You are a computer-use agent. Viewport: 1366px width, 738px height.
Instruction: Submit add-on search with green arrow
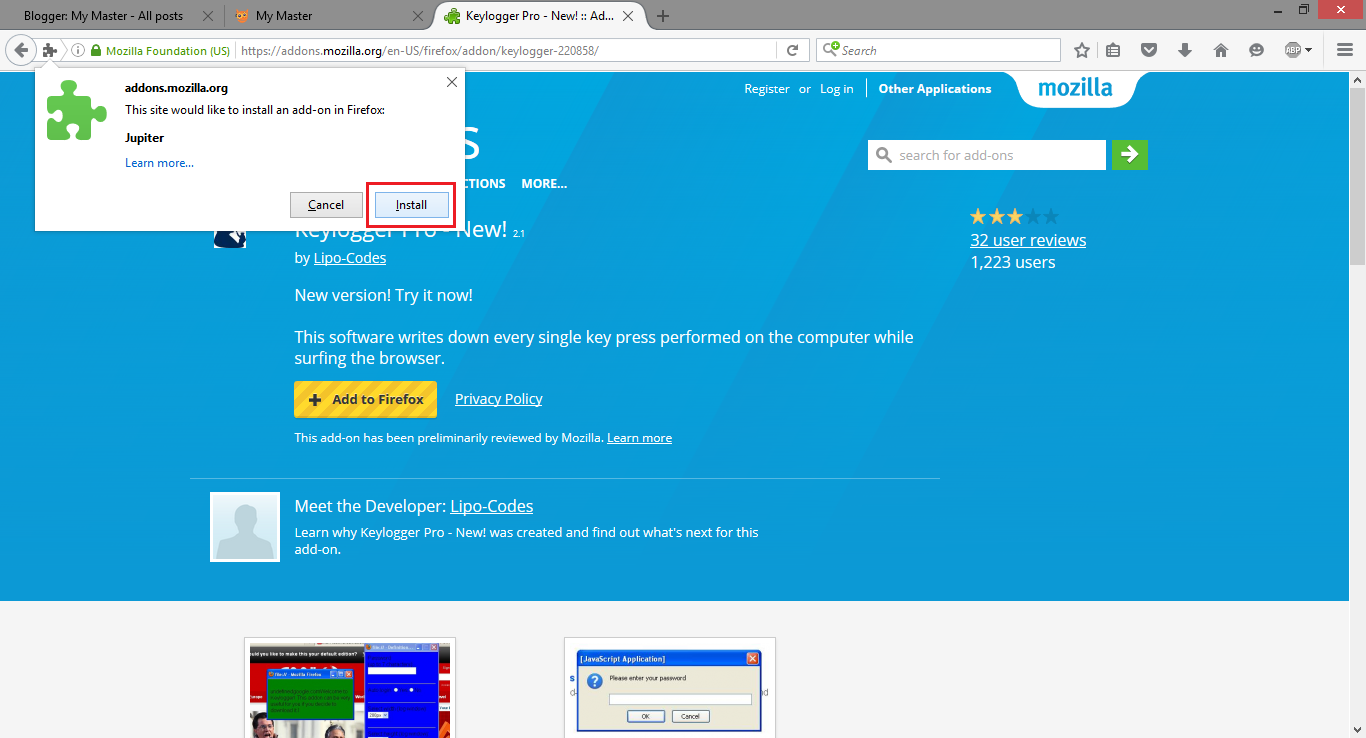point(1129,155)
